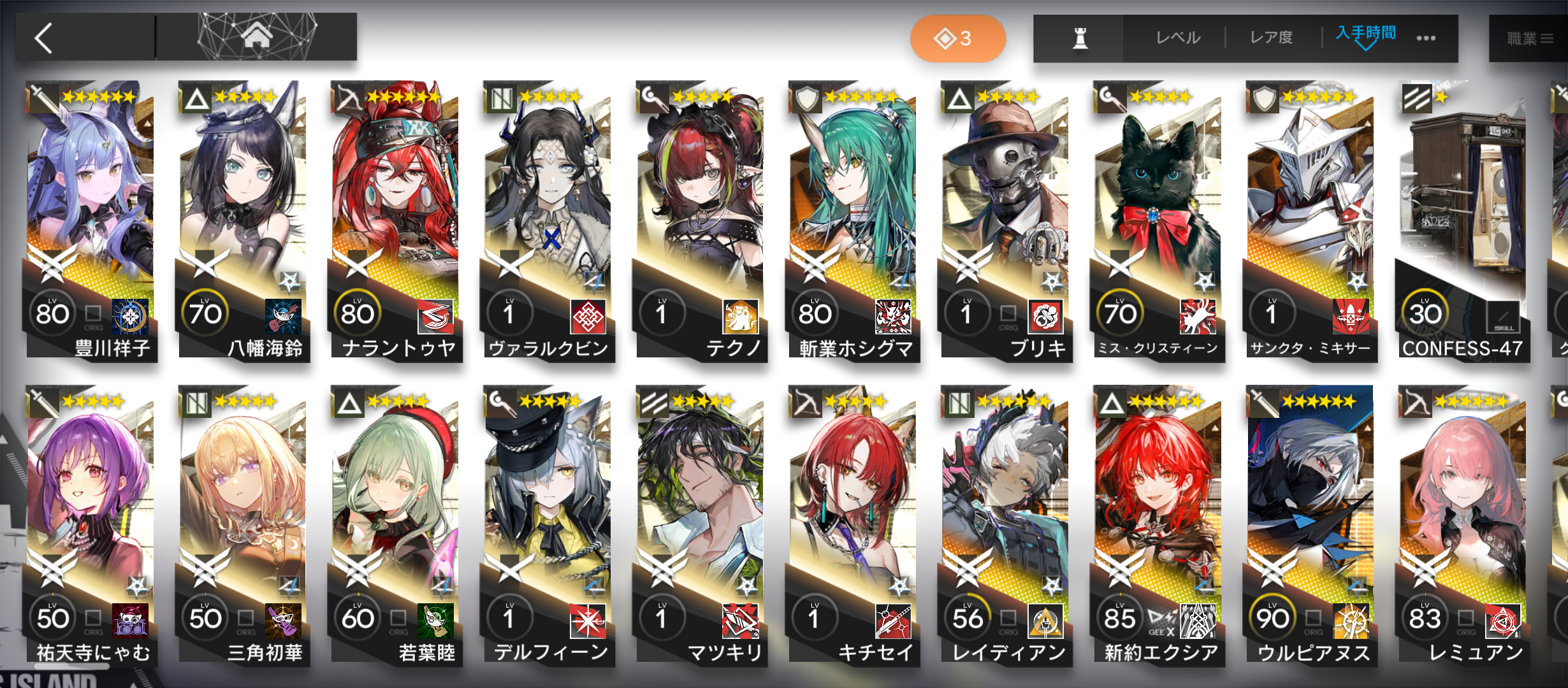Open the three-dots more sort options
The width and height of the screenshot is (1568, 688).
point(1426,38)
